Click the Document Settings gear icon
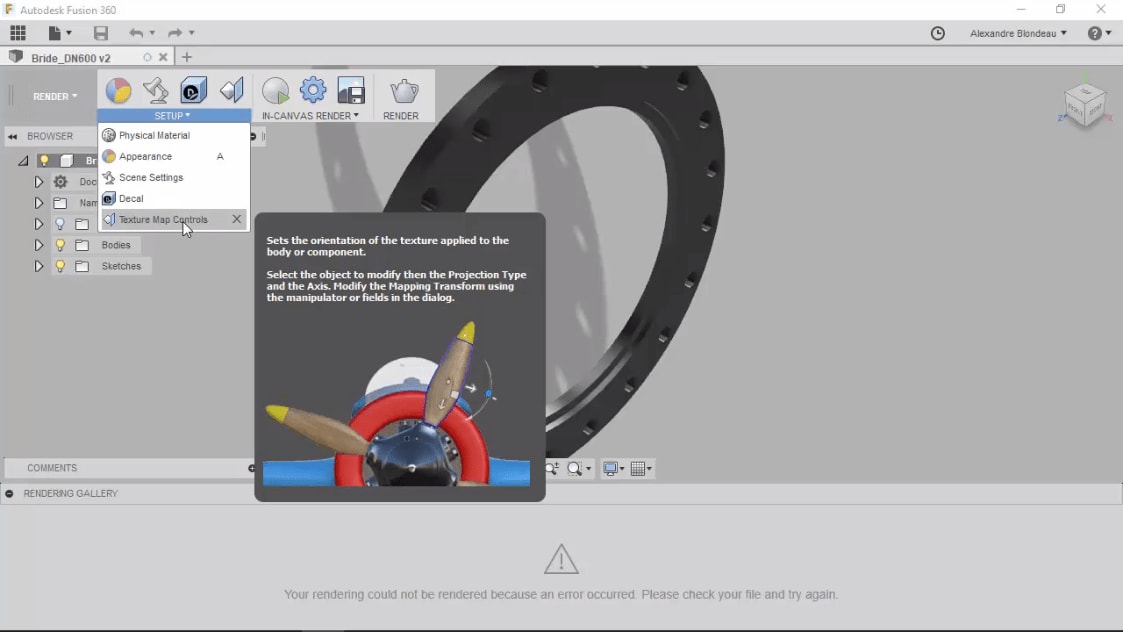Viewport: 1123px width, 632px height. coord(60,182)
